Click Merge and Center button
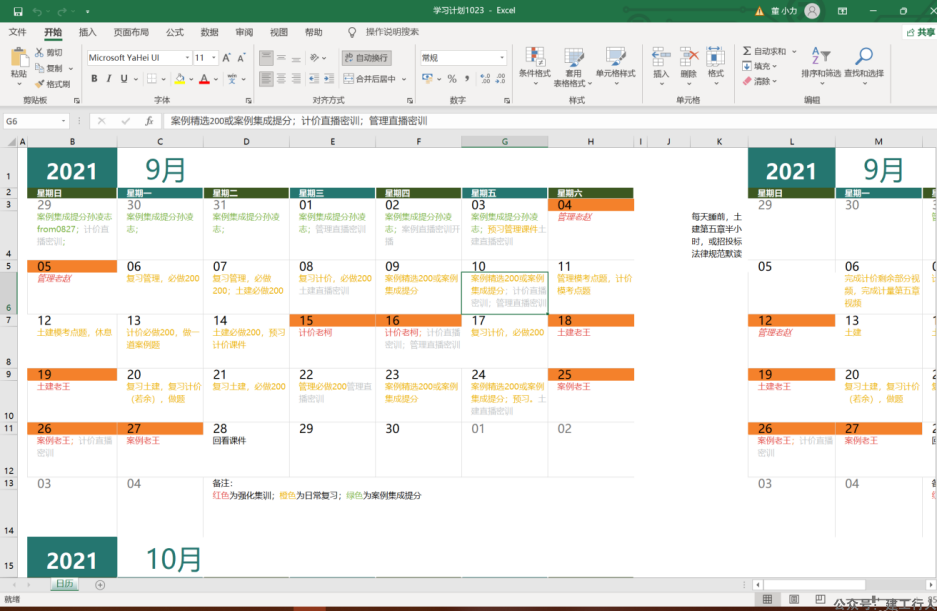The height and width of the screenshot is (611, 937). point(370,79)
